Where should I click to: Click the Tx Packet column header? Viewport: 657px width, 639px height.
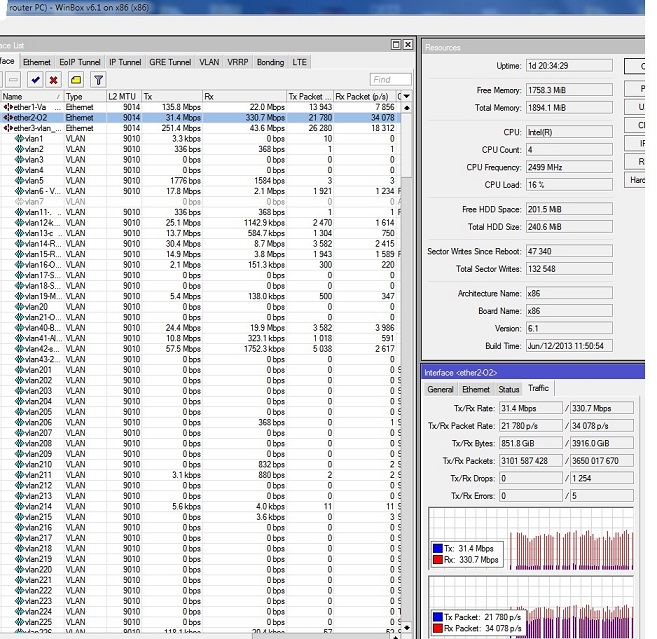[x=310, y=96]
